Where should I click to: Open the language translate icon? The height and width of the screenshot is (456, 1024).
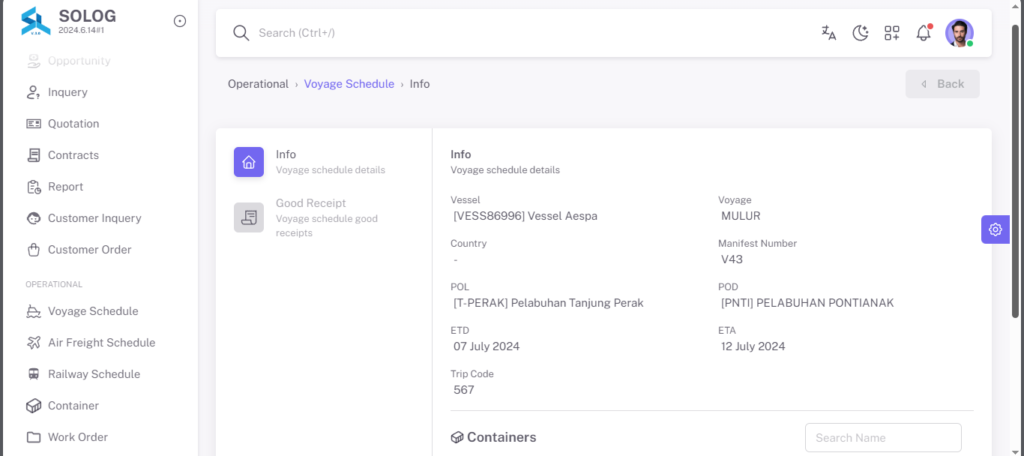(x=829, y=33)
